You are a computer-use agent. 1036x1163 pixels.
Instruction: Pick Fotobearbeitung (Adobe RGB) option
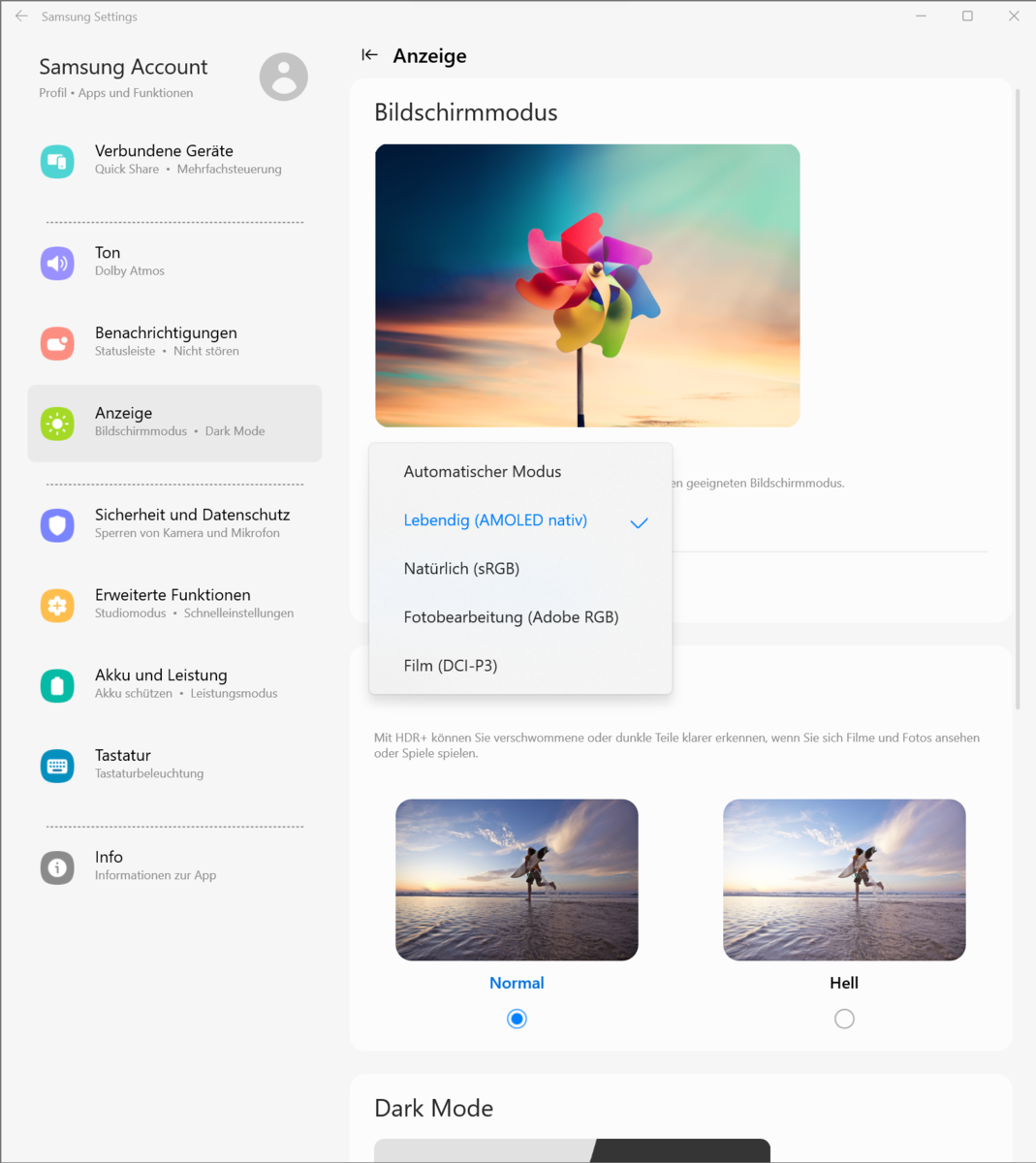tap(511, 617)
